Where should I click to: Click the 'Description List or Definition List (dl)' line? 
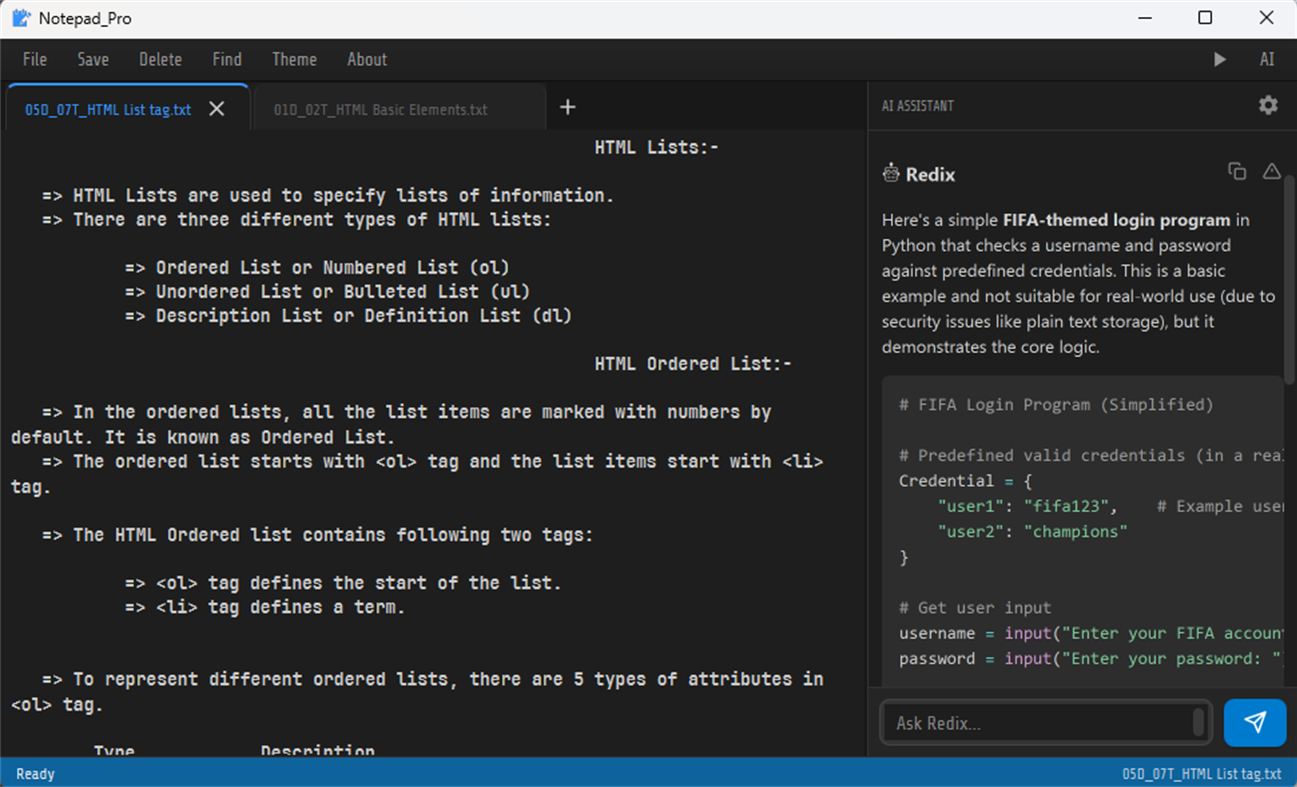pos(348,316)
